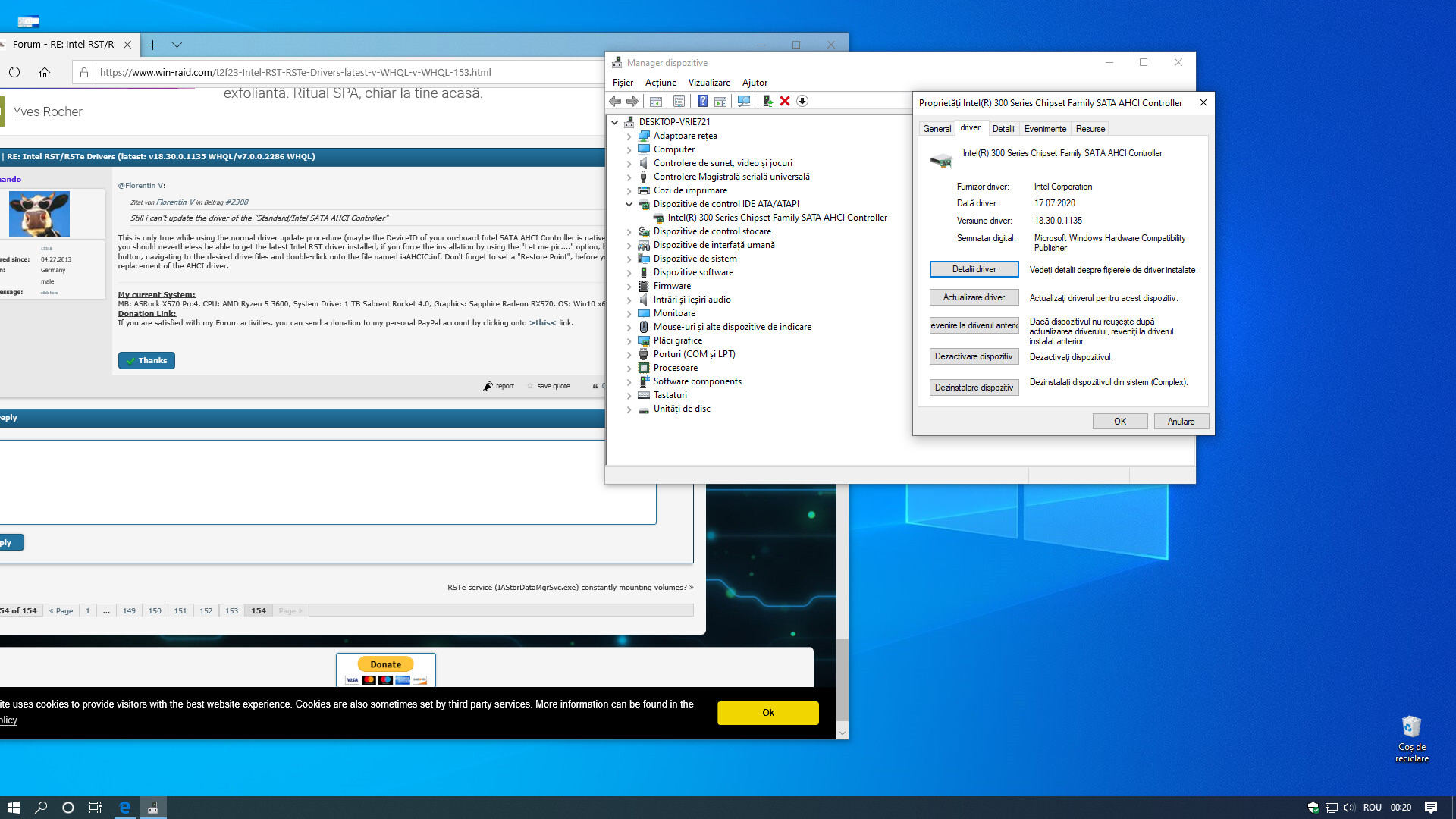Image resolution: width=1456 pixels, height=819 pixels.
Task: Open the Ajutor menu
Action: 755,83
